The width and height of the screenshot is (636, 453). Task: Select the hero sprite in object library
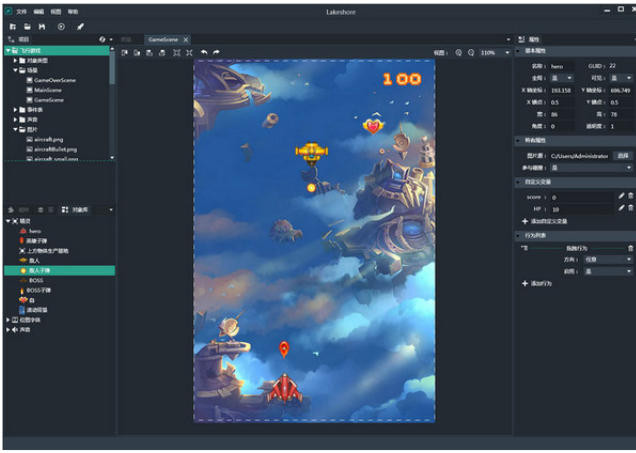(35, 231)
